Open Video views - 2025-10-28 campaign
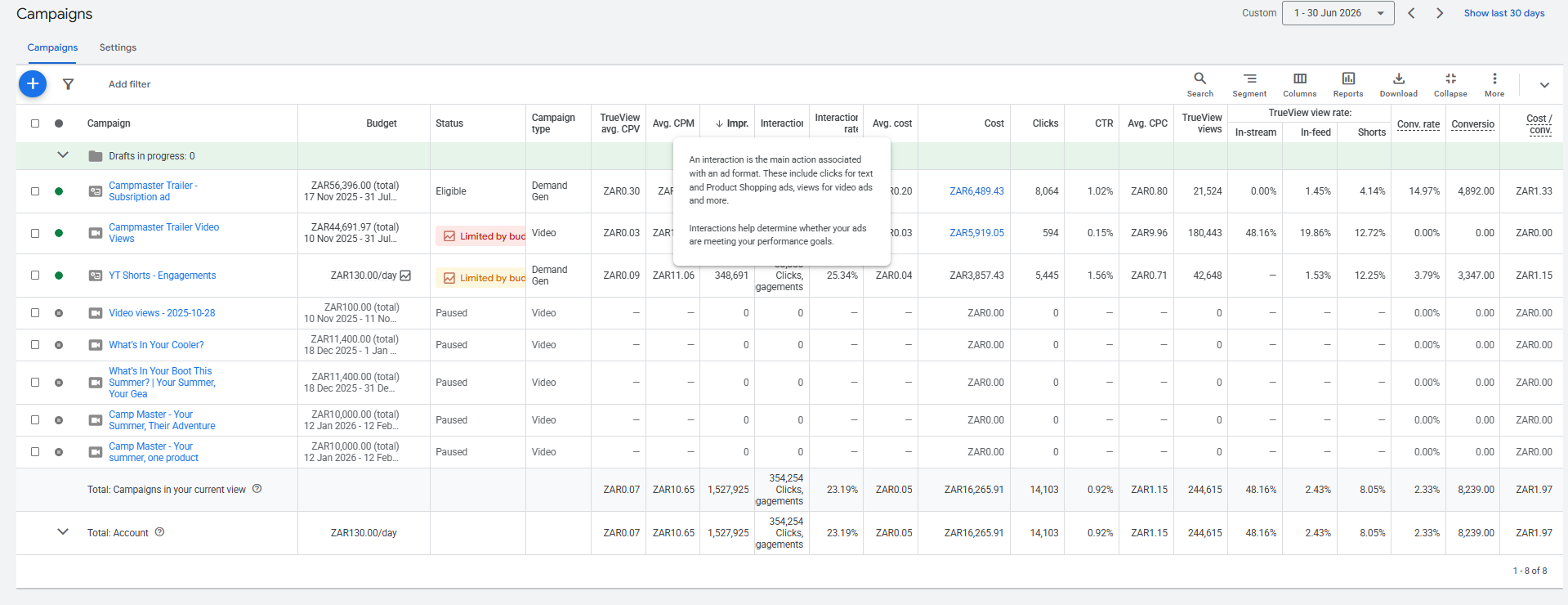Image resolution: width=1568 pixels, height=605 pixels. click(162, 313)
